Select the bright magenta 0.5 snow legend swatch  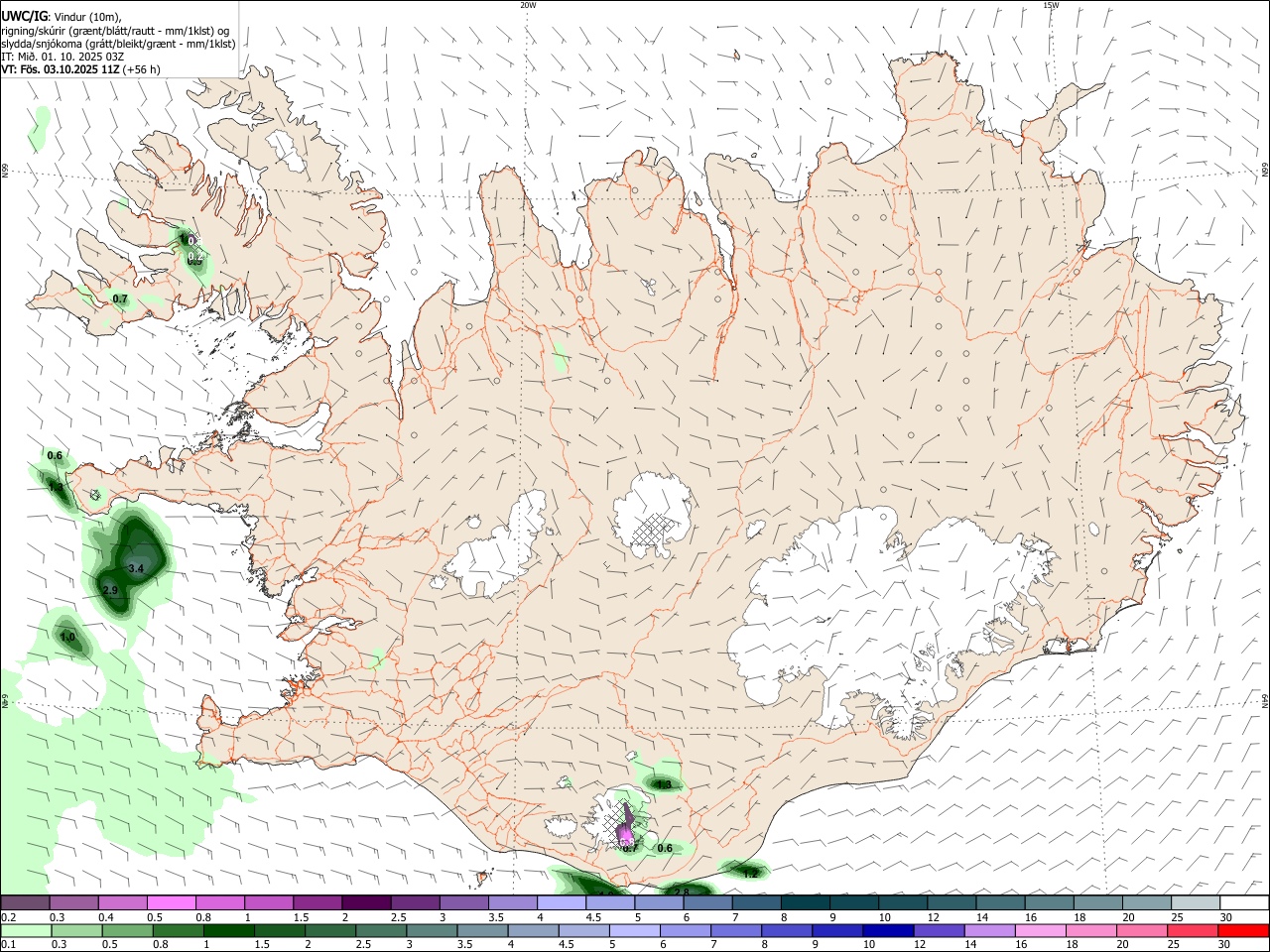click(171, 903)
